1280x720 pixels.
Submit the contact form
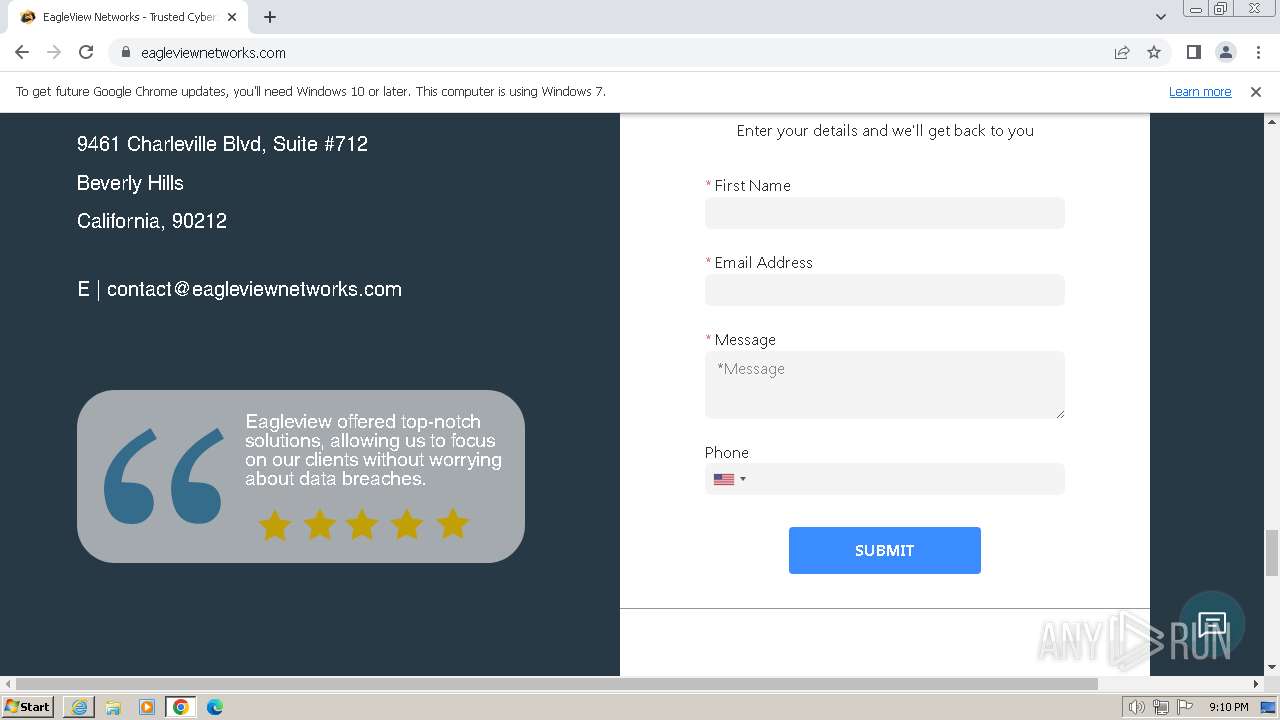click(885, 550)
